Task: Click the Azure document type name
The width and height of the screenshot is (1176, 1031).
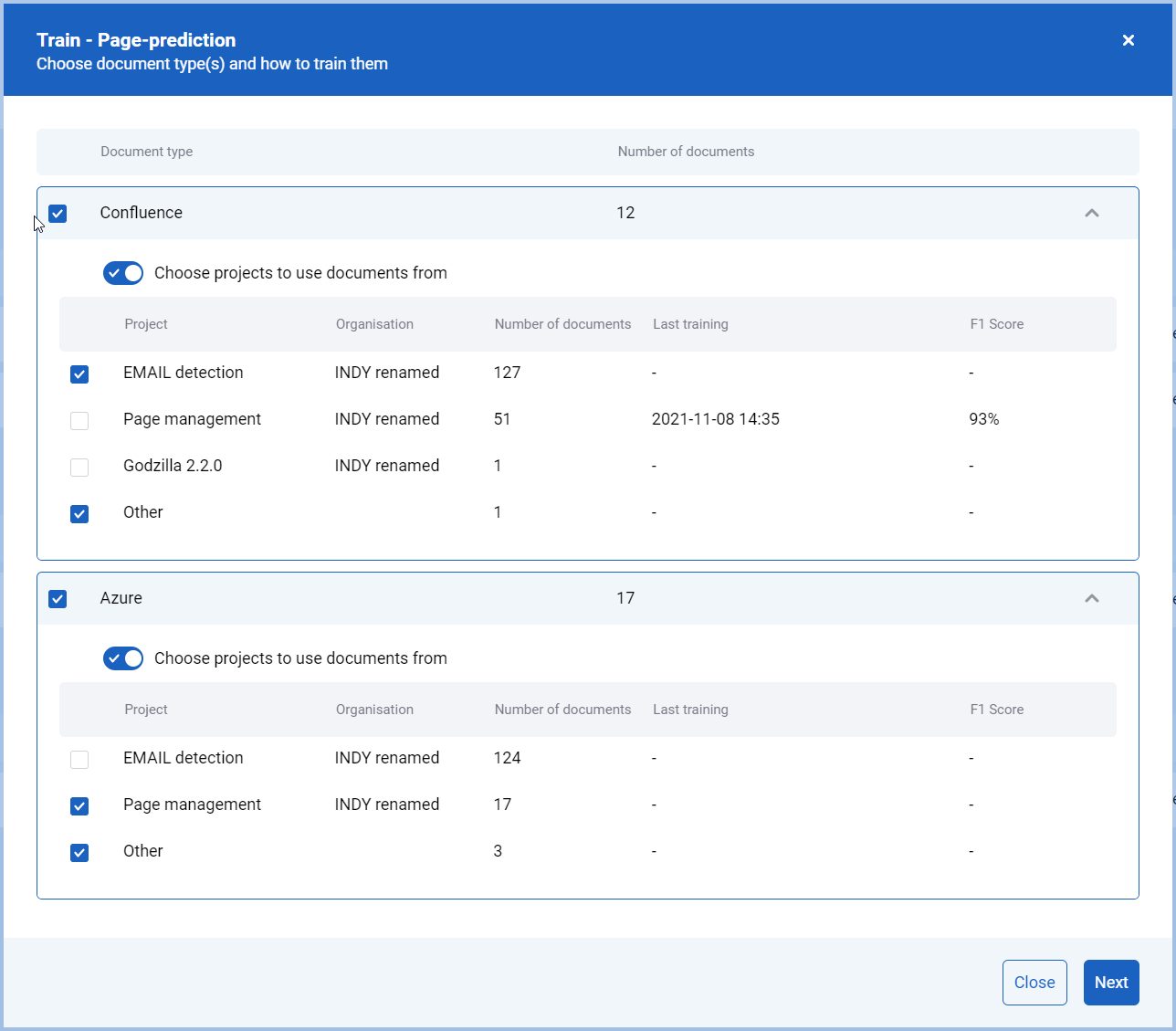Action: [121, 598]
